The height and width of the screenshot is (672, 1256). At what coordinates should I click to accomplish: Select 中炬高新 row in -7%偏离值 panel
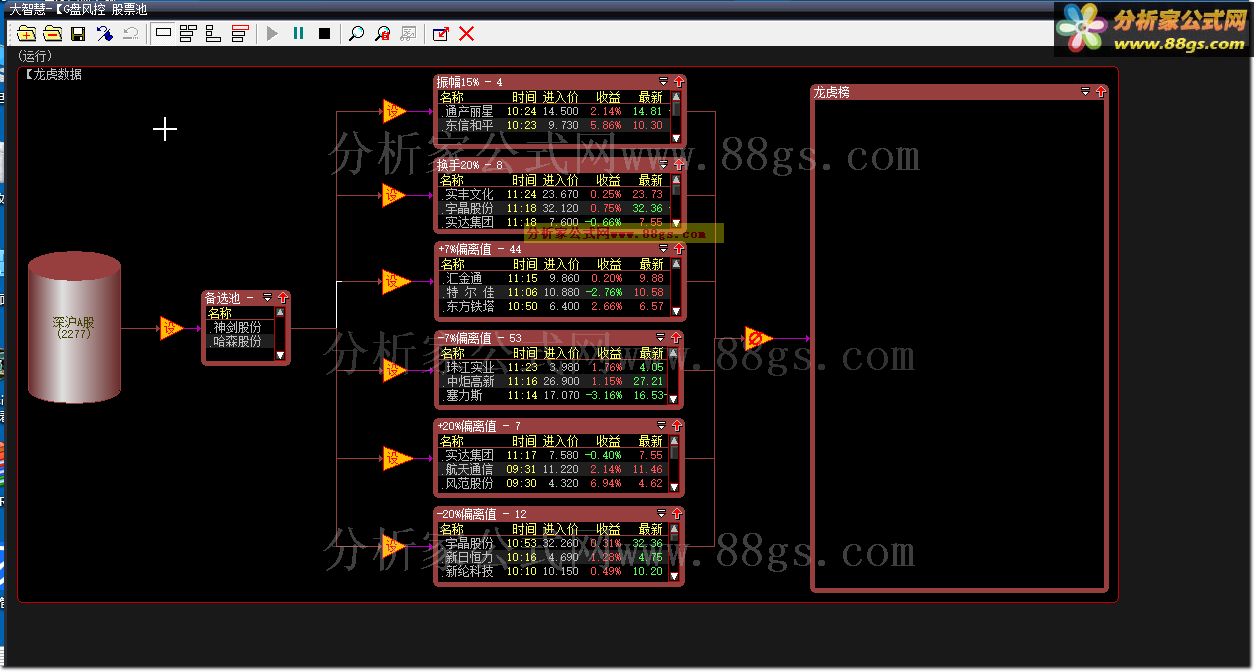pyautogui.click(x=554, y=381)
